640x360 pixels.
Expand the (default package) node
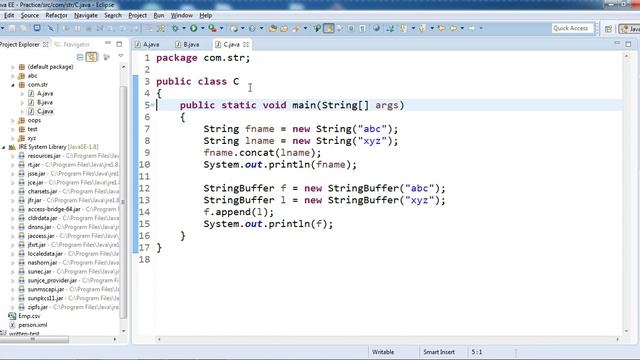pyautogui.click(x=13, y=67)
